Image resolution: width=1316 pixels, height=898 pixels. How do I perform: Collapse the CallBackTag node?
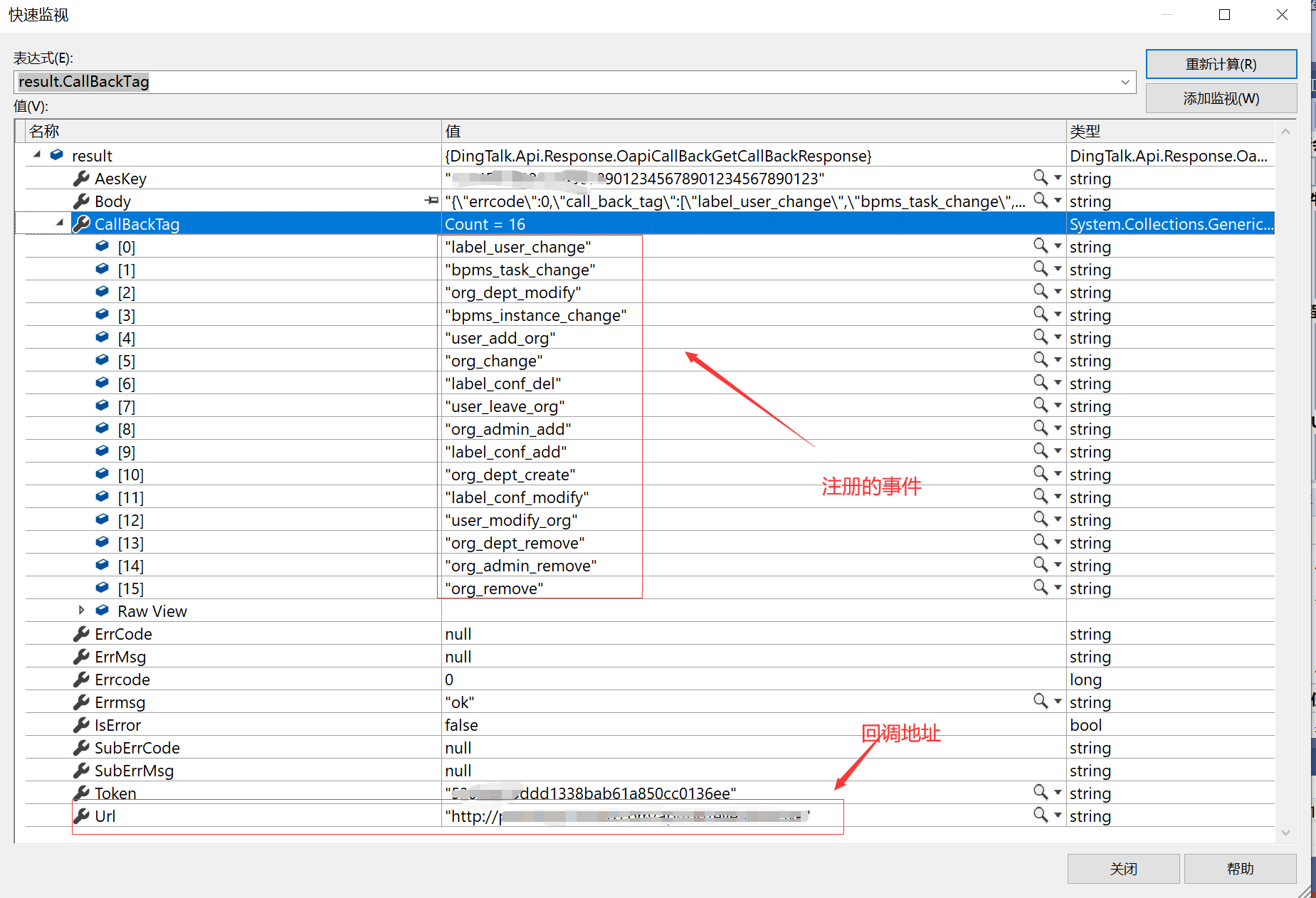coord(60,223)
